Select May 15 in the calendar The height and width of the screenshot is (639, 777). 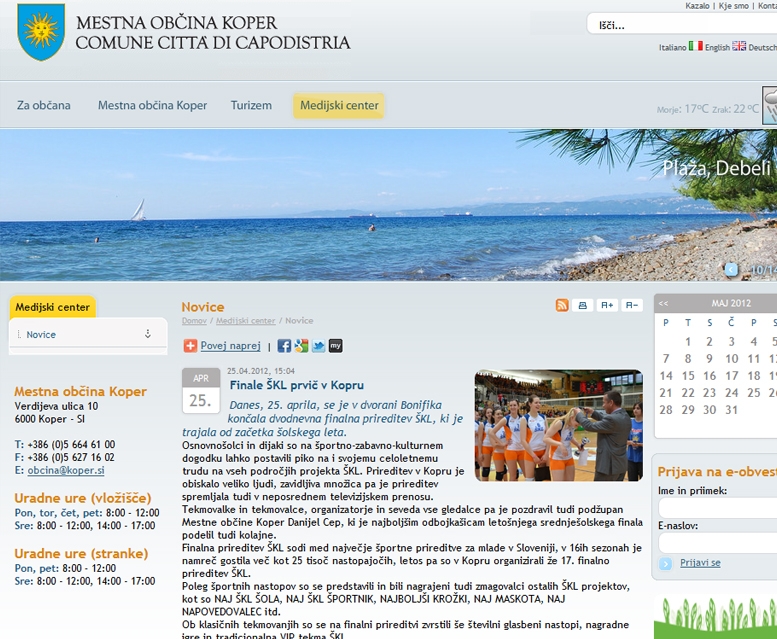coord(688,376)
